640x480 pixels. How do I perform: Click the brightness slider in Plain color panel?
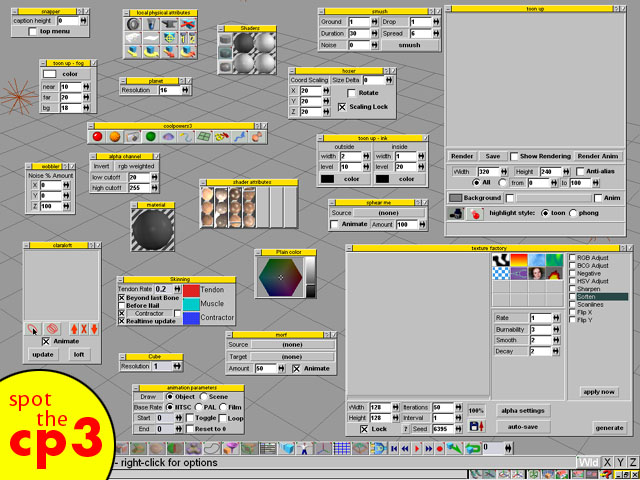[310, 277]
